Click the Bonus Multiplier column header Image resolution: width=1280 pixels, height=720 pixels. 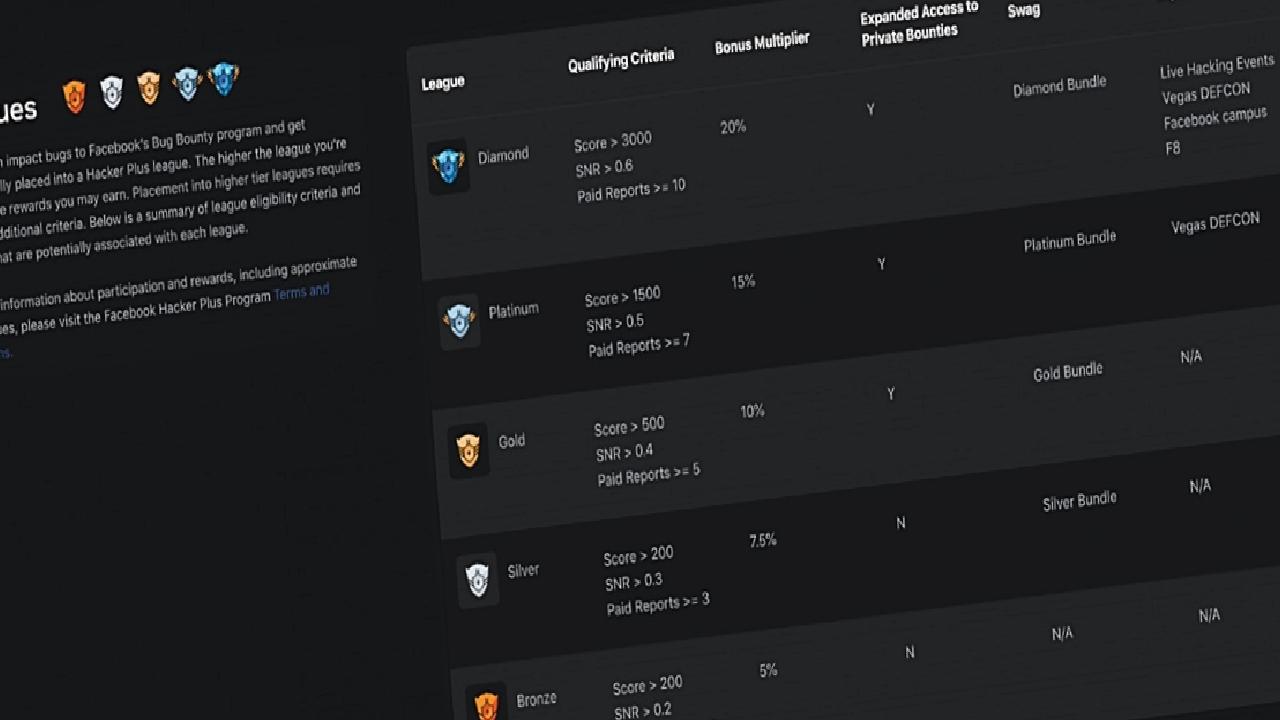point(762,43)
